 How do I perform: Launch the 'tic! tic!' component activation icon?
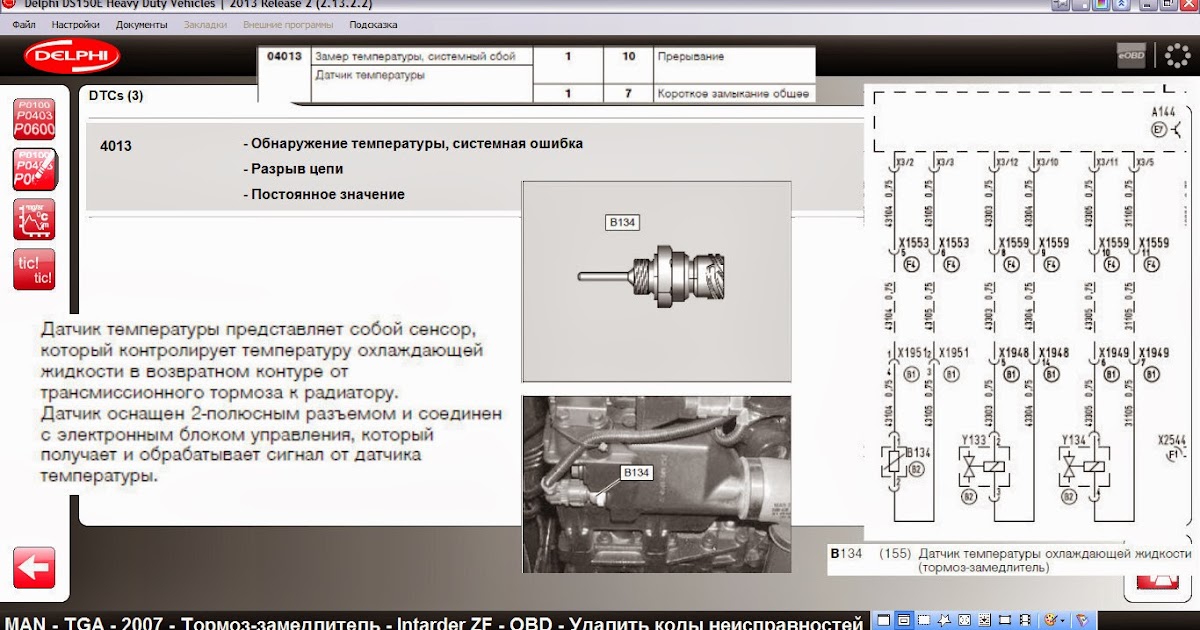(34, 270)
